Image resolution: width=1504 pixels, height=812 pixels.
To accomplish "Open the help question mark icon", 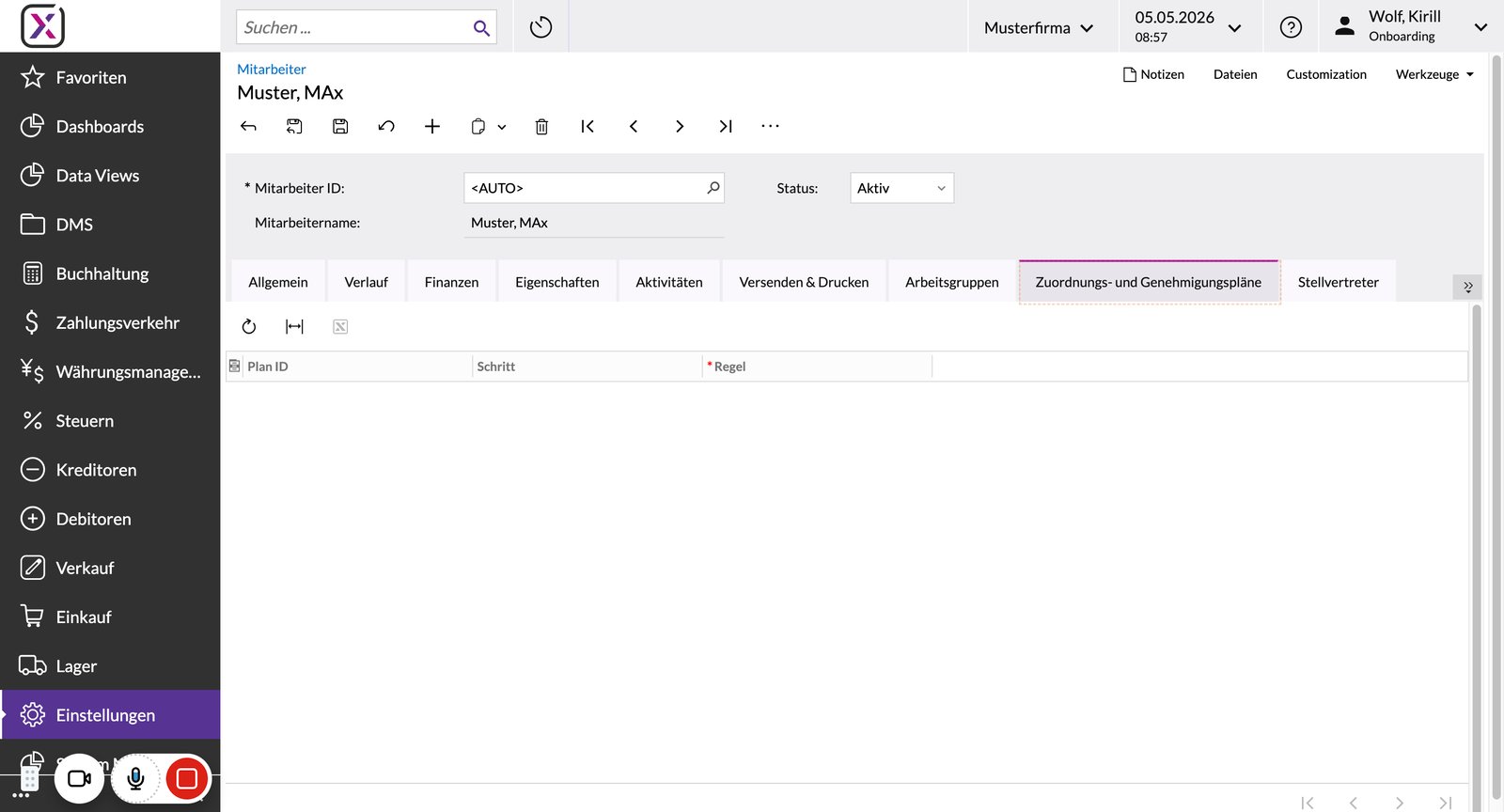I will [1291, 27].
